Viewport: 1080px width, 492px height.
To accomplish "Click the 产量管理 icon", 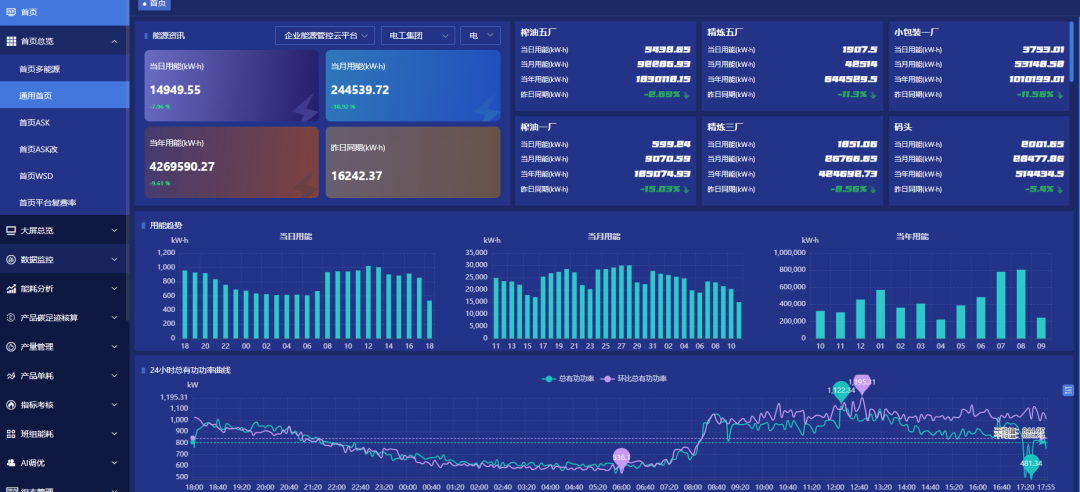I will tap(11, 347).
